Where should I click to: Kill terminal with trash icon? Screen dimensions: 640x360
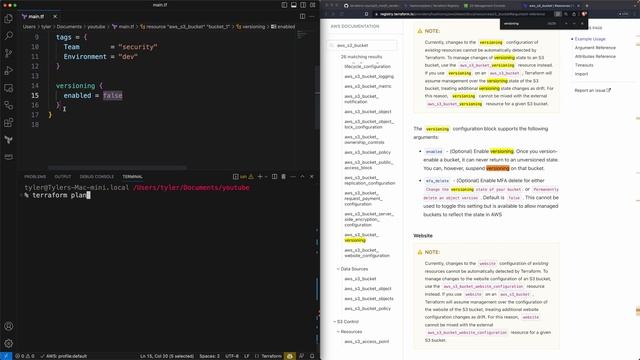[x=284, y=177]
